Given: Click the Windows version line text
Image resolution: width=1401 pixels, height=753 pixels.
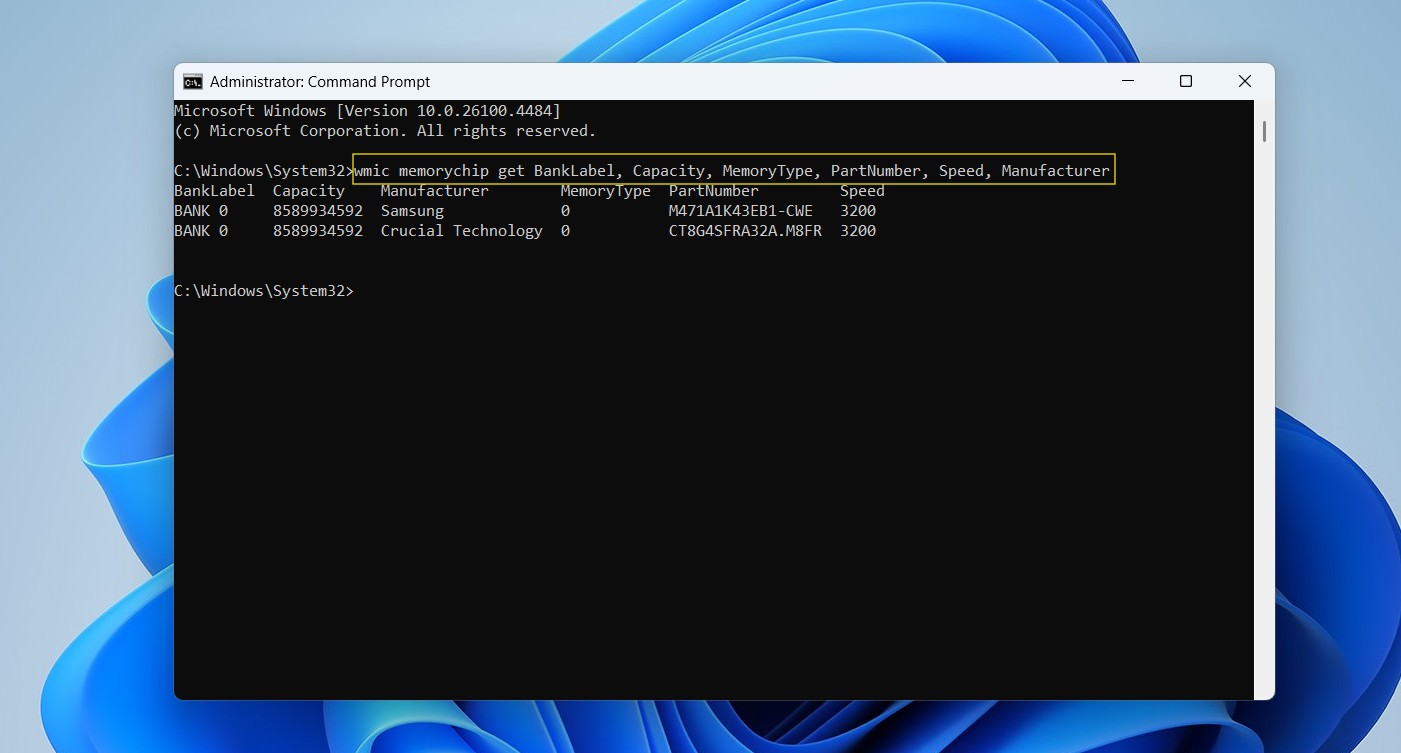Looking at the screenshot, I should point(367,111).
